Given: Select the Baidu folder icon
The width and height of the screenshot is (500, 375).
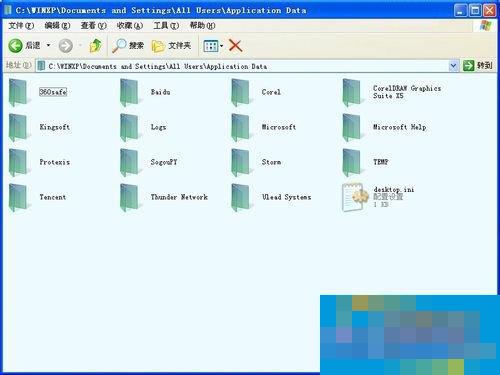Looking at the screenshot, I should point(129,92).
